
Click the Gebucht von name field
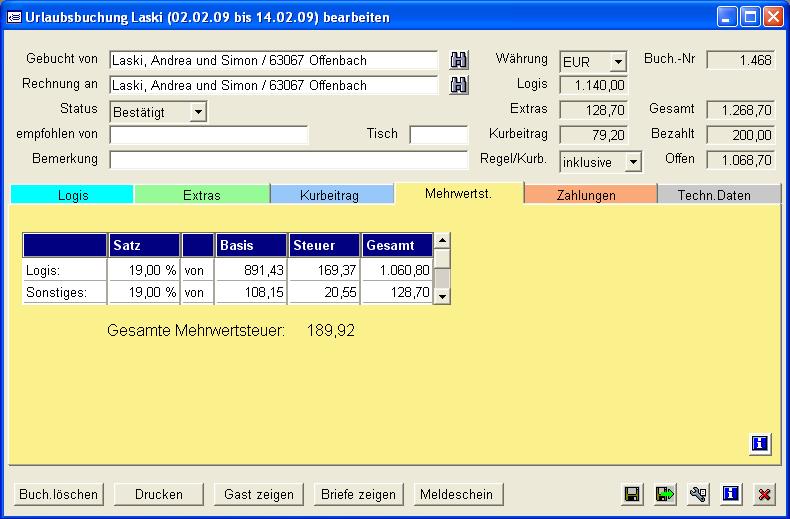pyautogui.click(x=274, y=60)
